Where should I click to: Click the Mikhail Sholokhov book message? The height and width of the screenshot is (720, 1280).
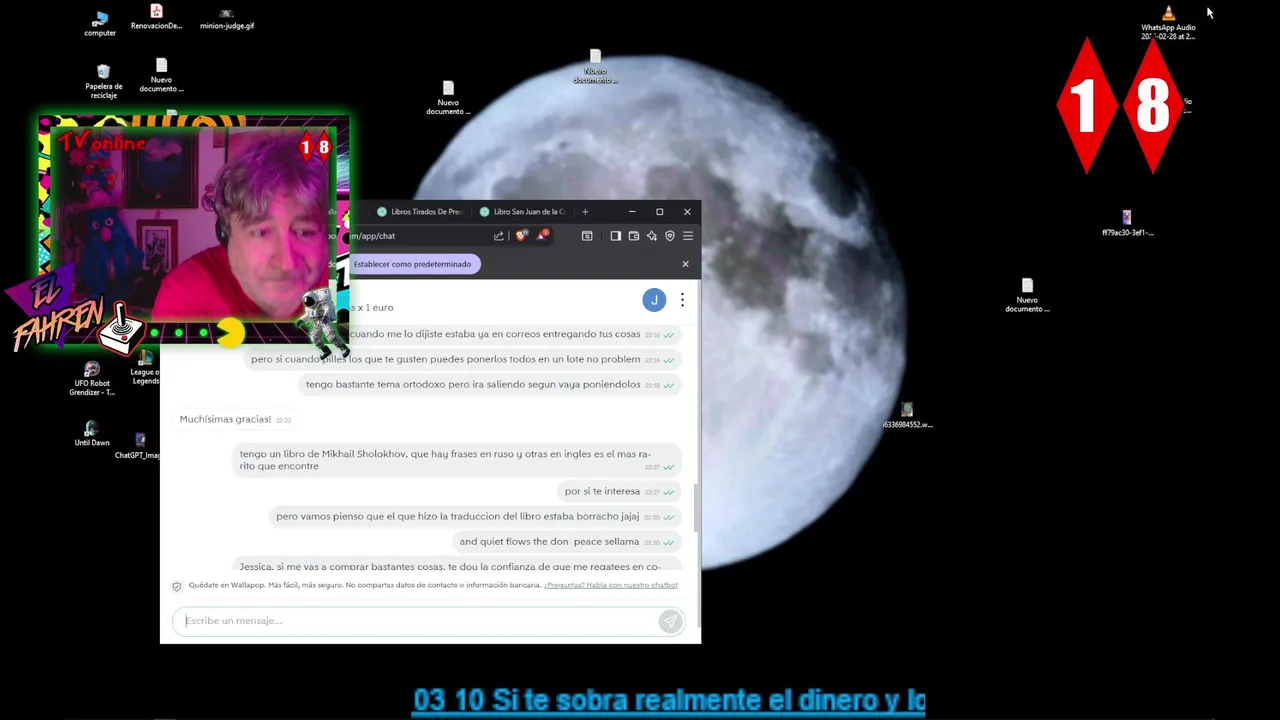tap(456, 460)
